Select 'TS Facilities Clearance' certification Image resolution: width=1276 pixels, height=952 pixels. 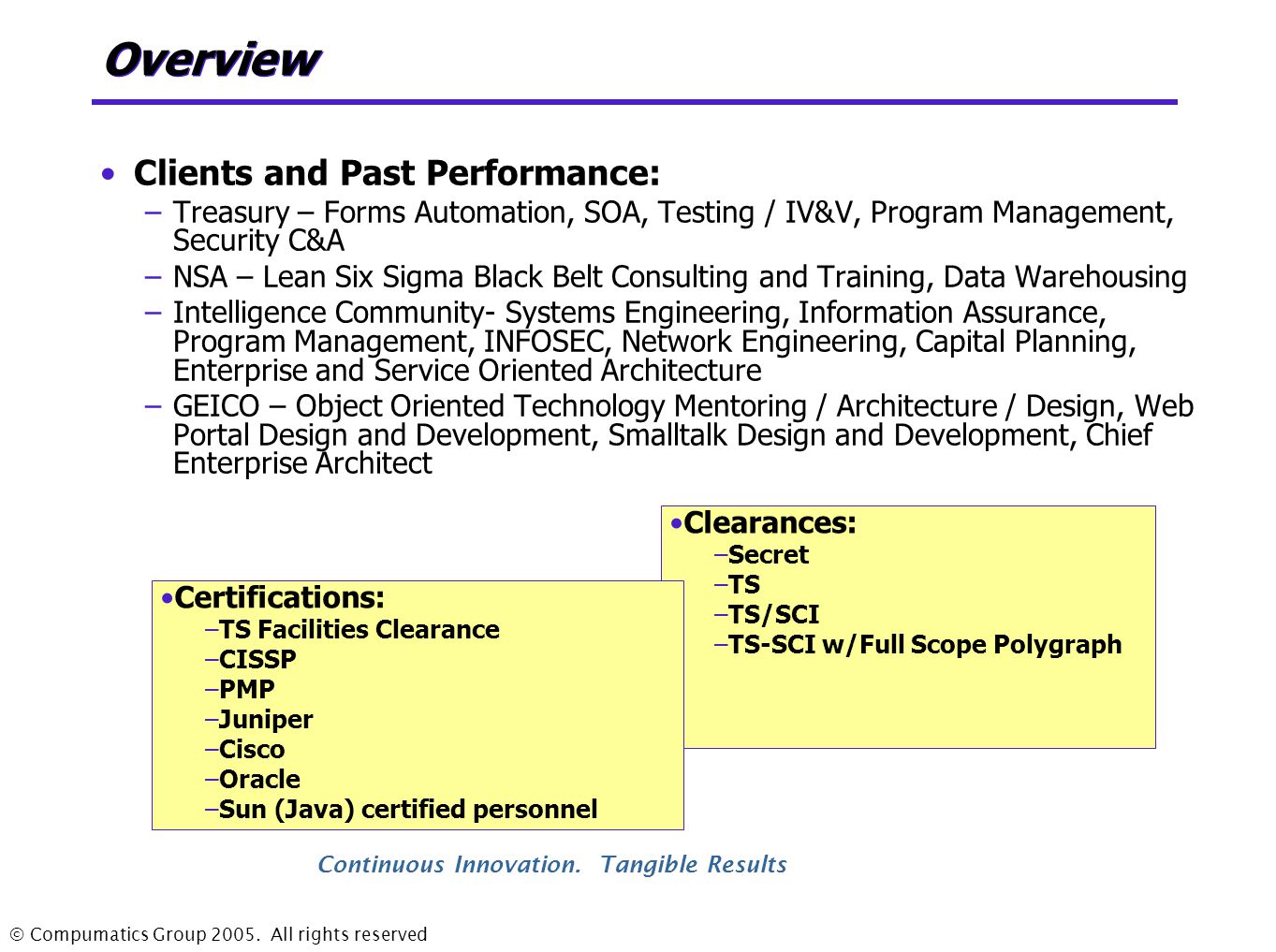[x=359, y=629]
